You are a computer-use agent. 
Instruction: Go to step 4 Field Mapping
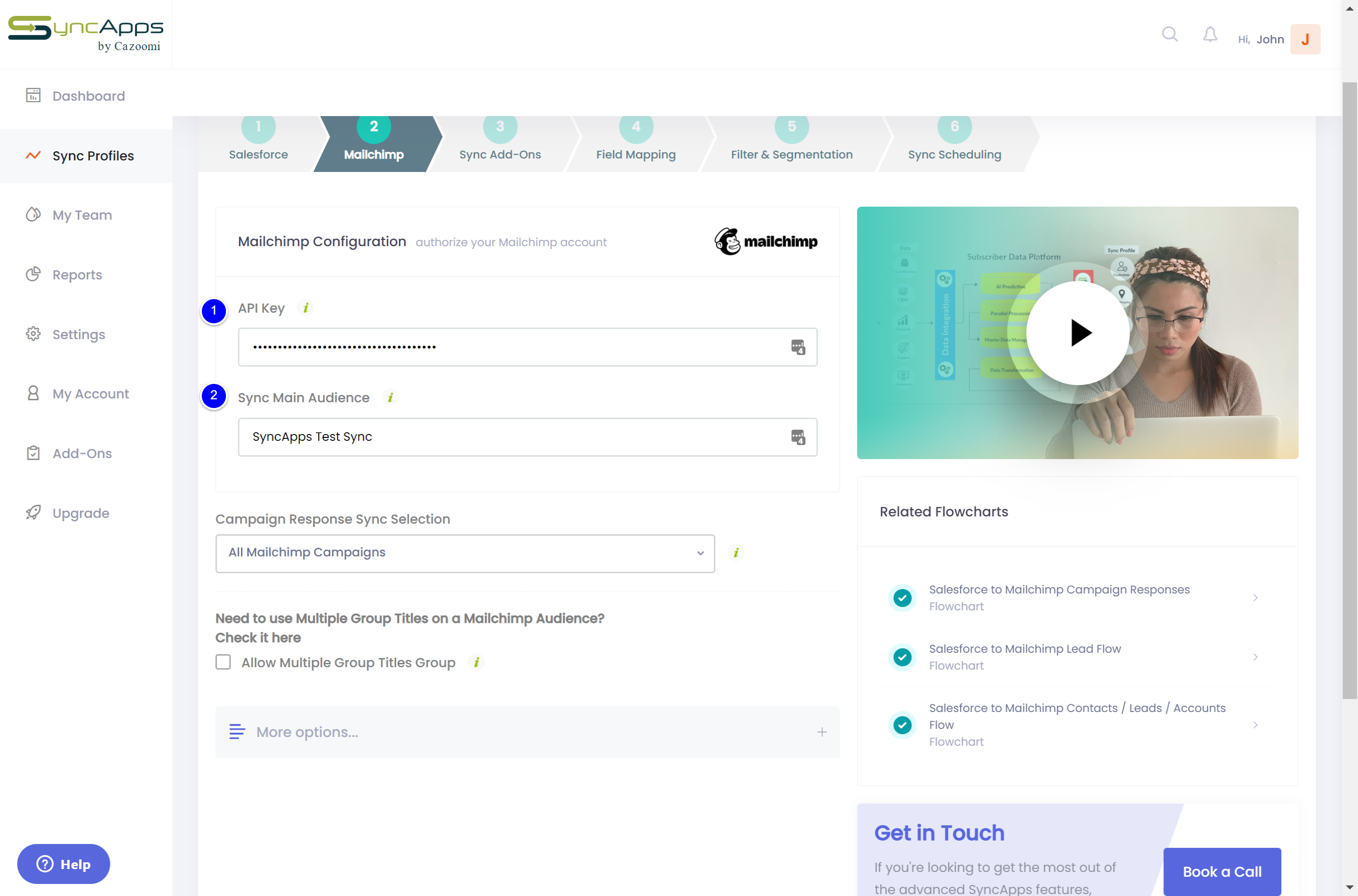tap(636, 144)
